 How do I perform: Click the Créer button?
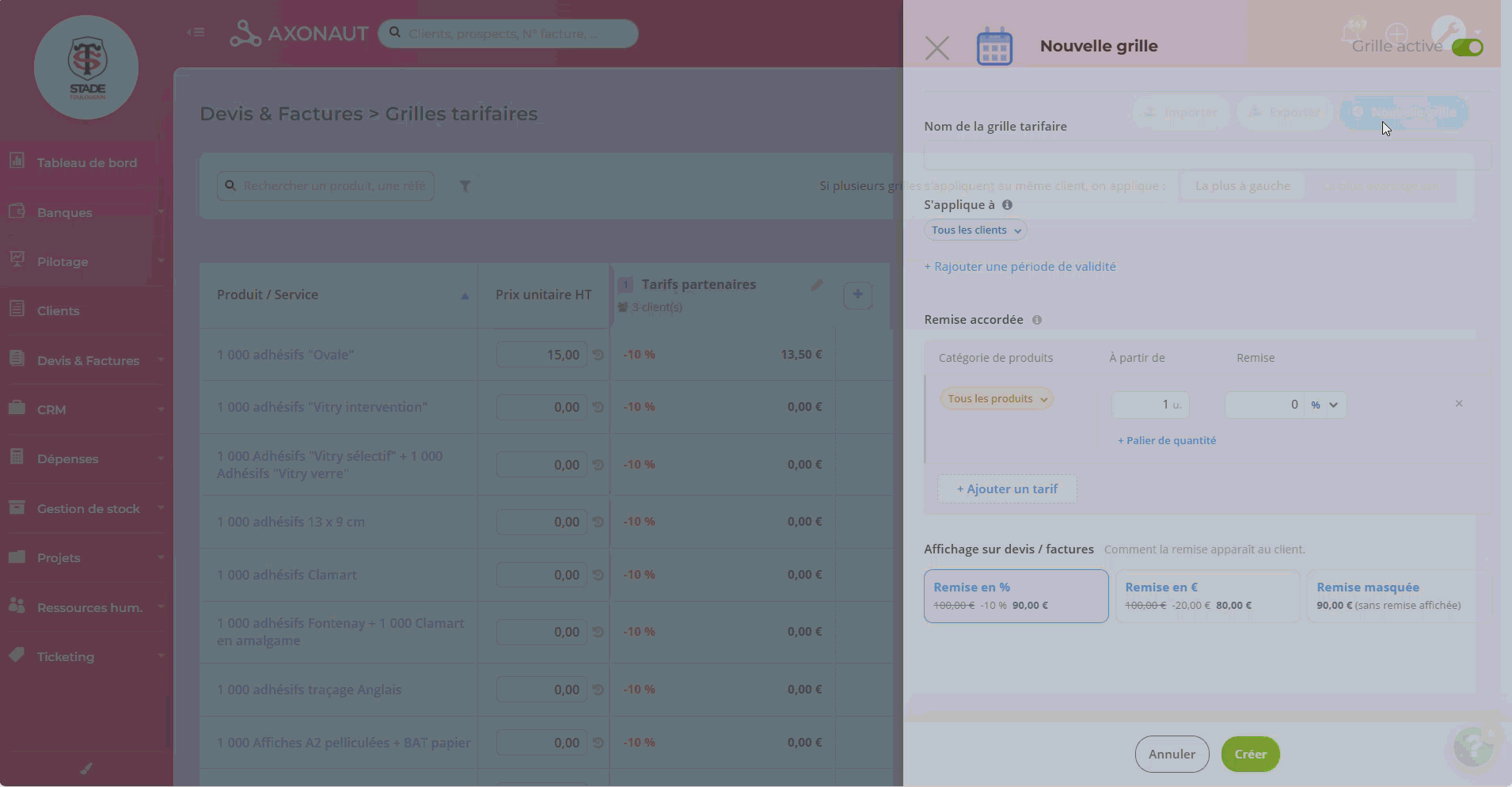click(x=1250, y=755)
